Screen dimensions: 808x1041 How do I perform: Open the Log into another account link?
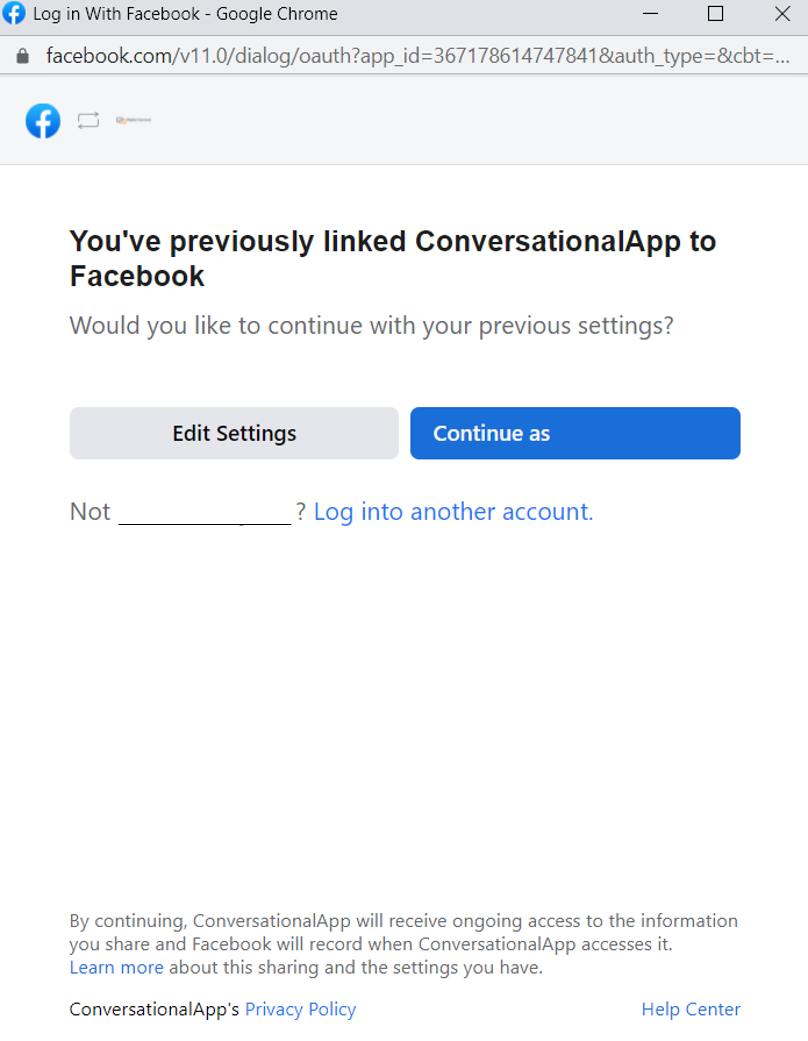453,512
